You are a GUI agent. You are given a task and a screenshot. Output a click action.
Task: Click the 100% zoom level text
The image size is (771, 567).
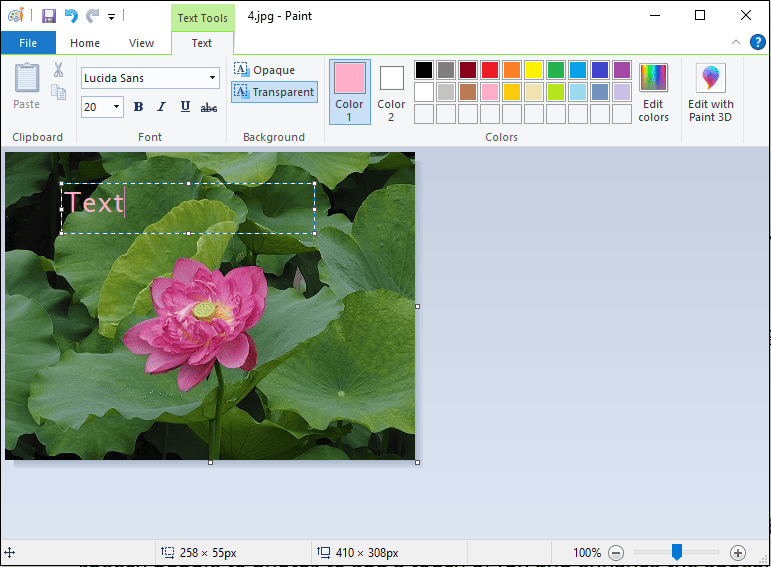[587, 553]
